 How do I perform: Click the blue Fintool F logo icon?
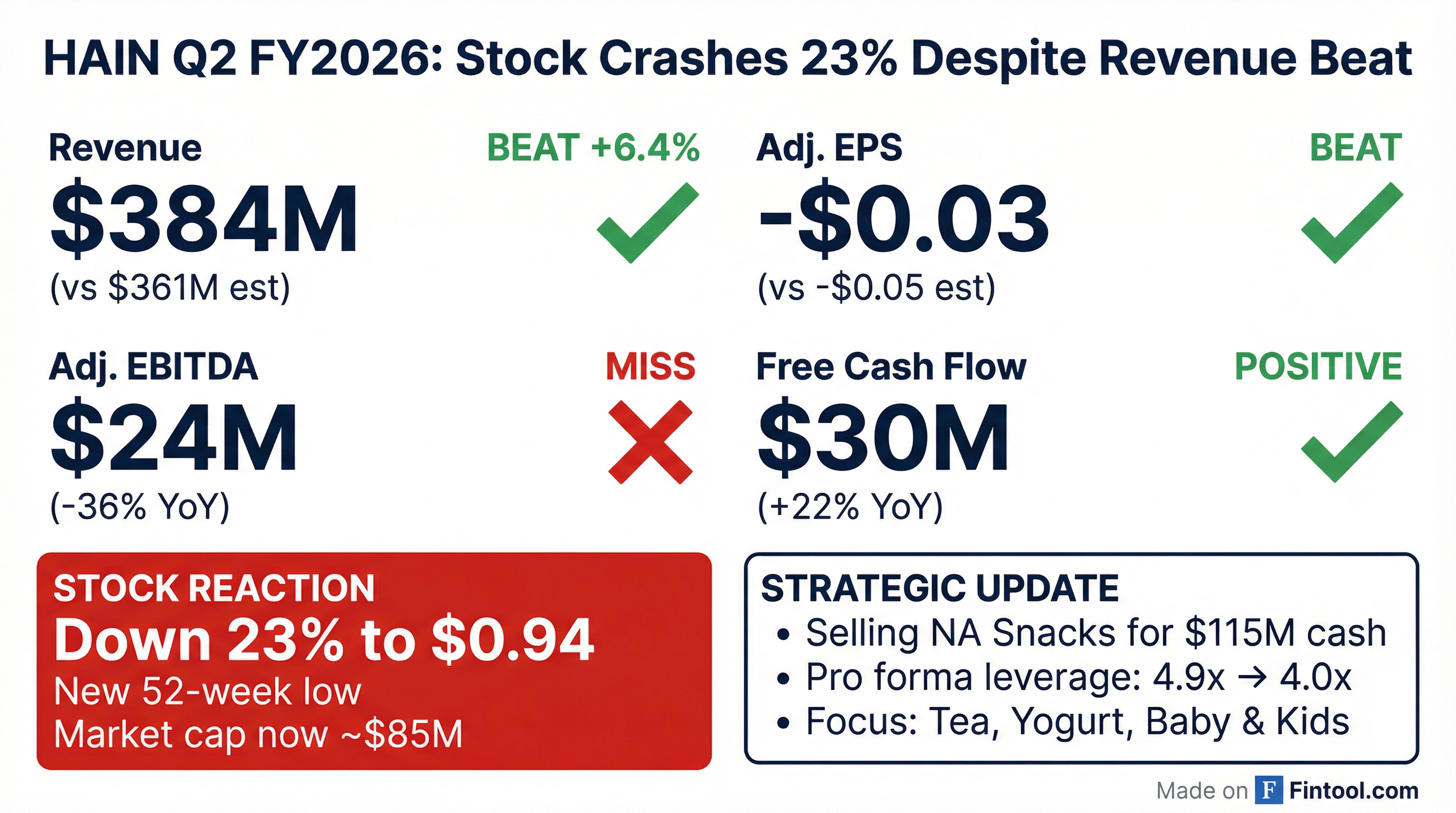click(1268, 790)
